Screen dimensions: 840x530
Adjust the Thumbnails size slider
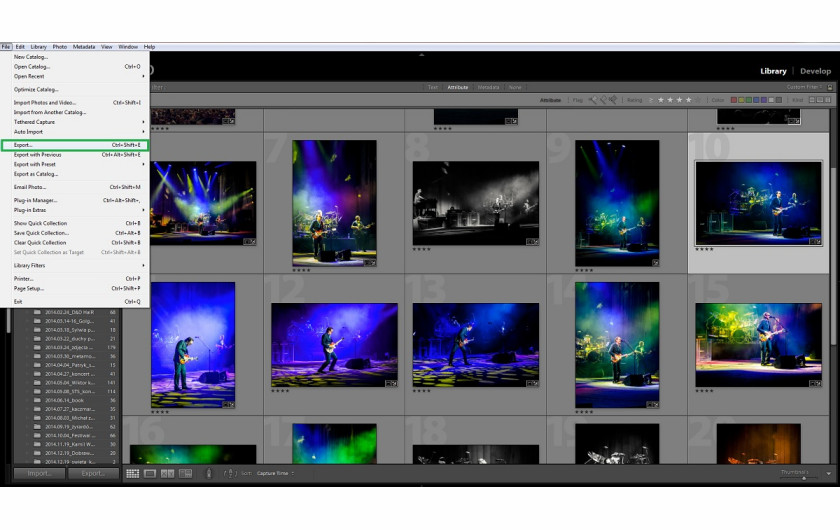[804, 478]
